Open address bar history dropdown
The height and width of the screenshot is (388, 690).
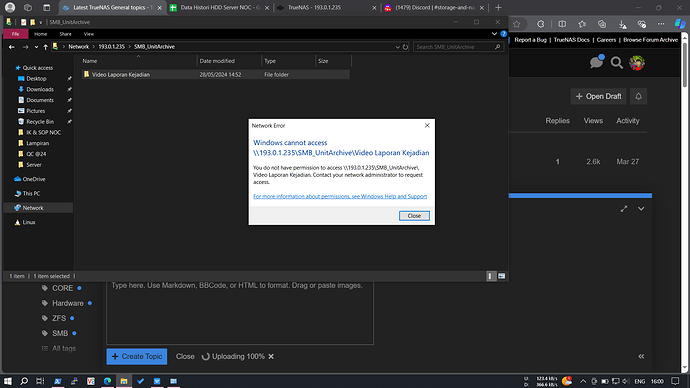(x=397, y=47)
